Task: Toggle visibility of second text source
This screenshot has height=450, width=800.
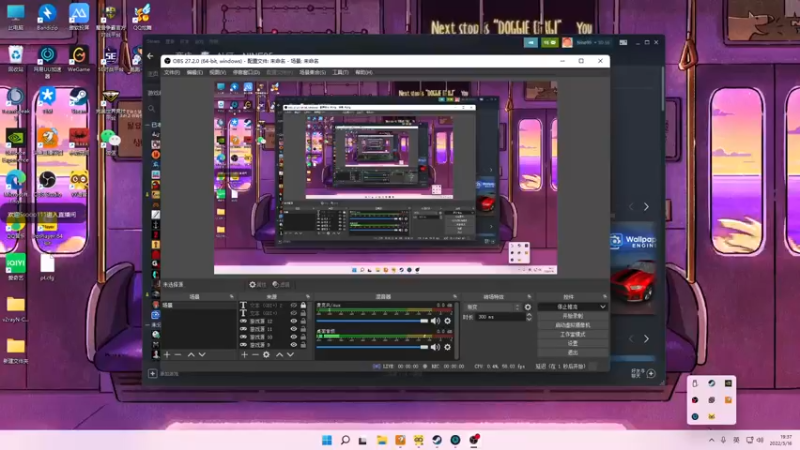Action: coord(293,313)
